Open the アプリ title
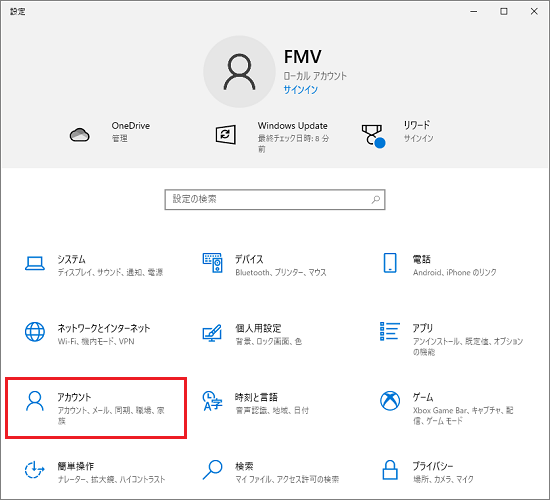Screen dimensions: 550x500 click(x=423, y=328)
